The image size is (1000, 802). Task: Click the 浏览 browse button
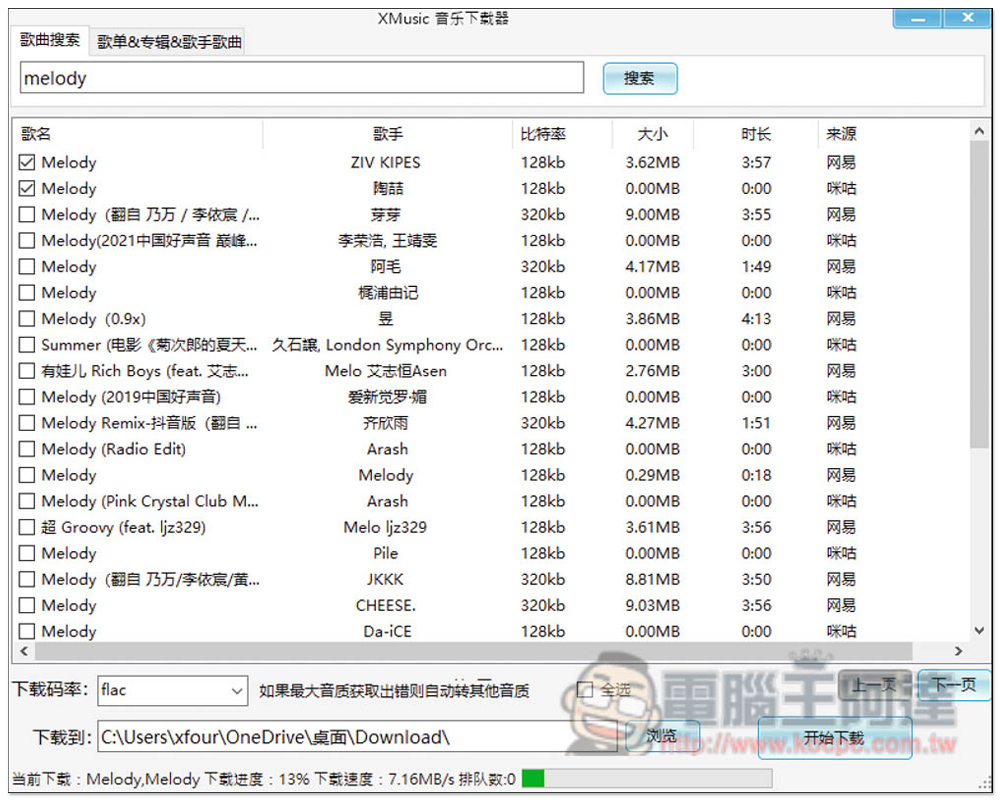coord(661,737)
